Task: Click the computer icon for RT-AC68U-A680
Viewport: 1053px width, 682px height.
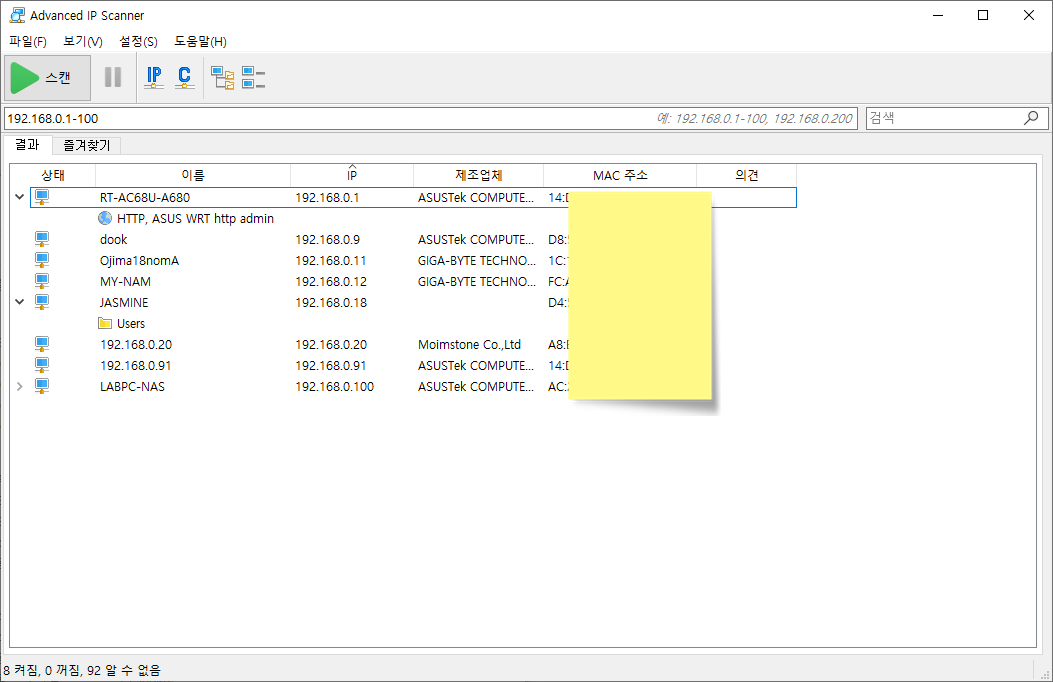Action: coord(42,197)
